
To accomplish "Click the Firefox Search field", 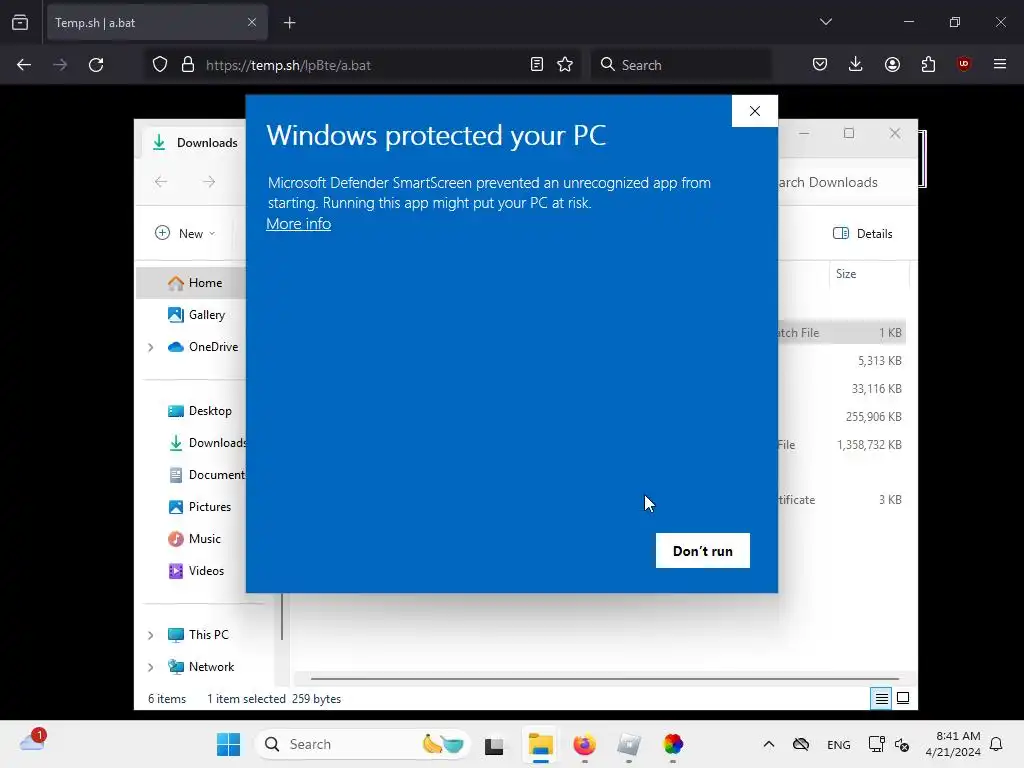I will coord(680,65).
